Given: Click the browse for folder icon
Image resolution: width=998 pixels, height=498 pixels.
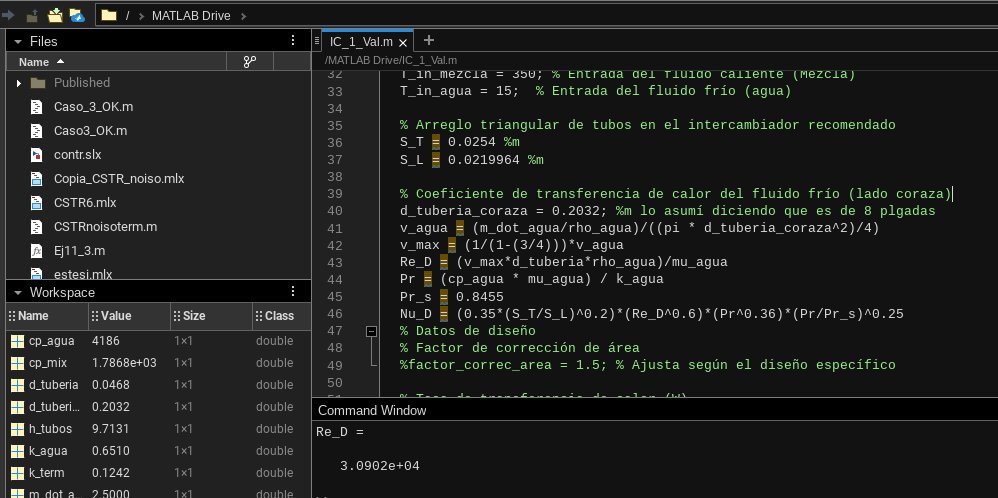Looking at the screenshot, I should coord(55,15).
